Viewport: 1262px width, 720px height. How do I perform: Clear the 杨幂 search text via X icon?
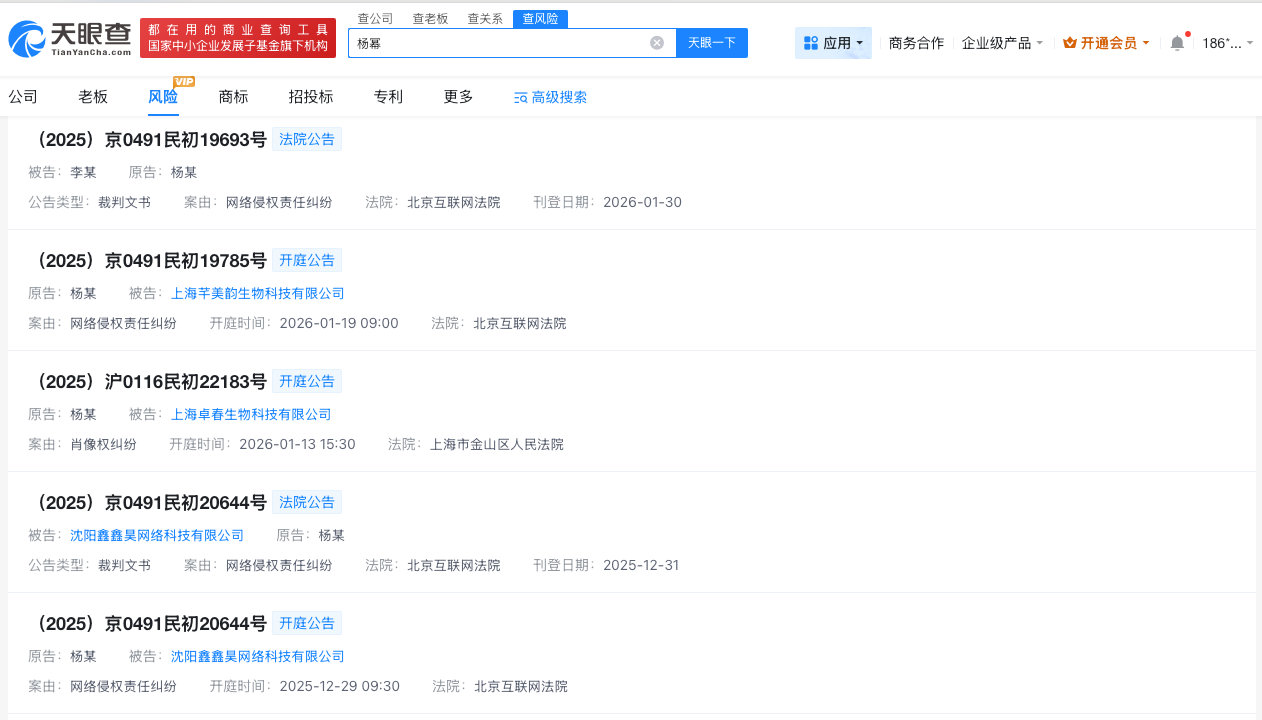coord(656,42)
